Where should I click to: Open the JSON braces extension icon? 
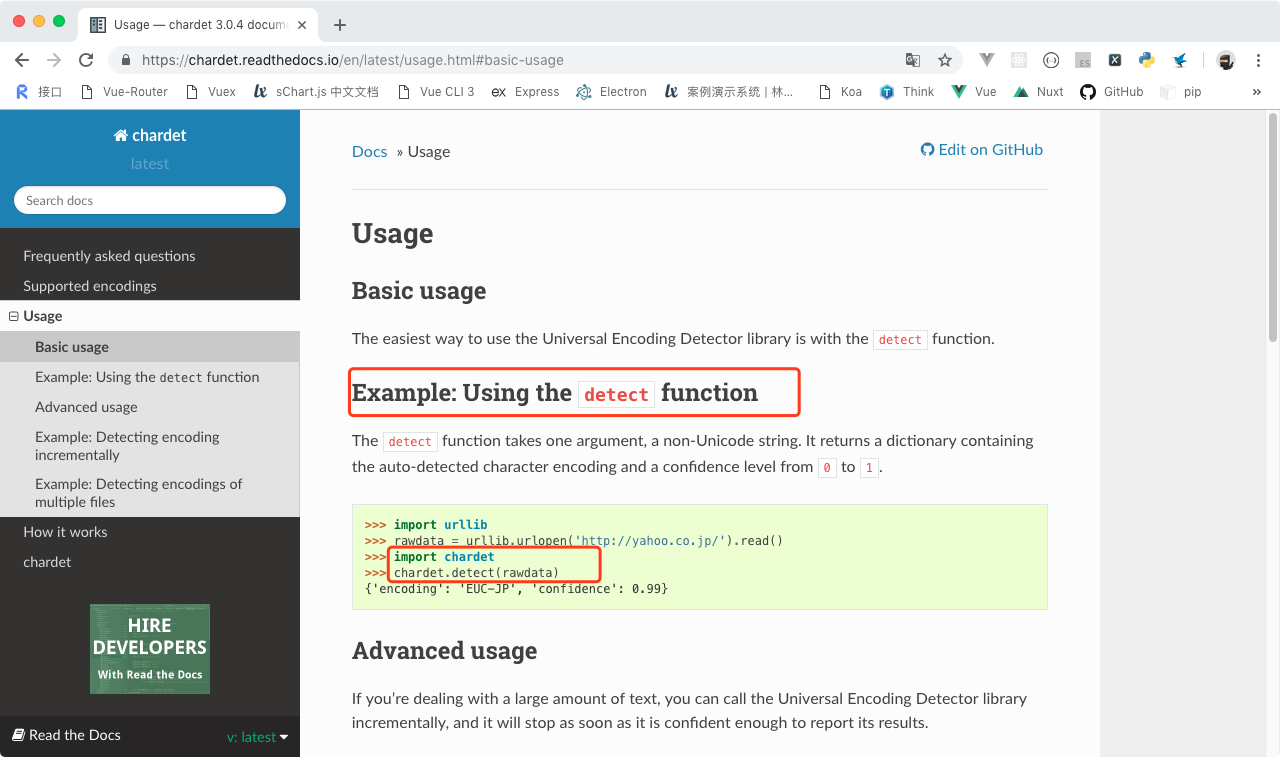pyautogui.click(x=1051, y=60)
